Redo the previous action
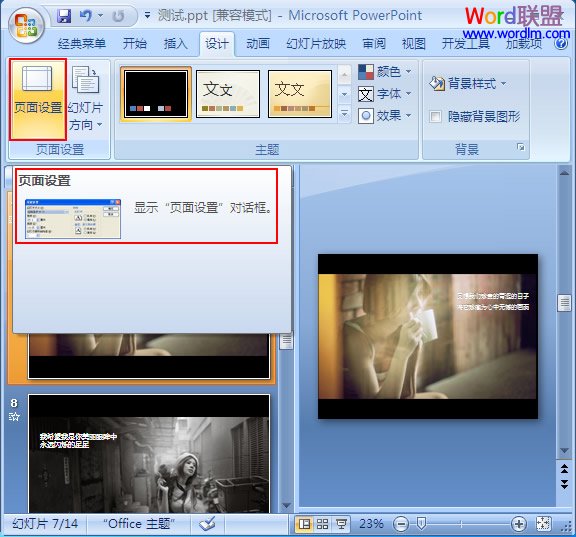Screen dimensions: 576x537 [118, 16]
